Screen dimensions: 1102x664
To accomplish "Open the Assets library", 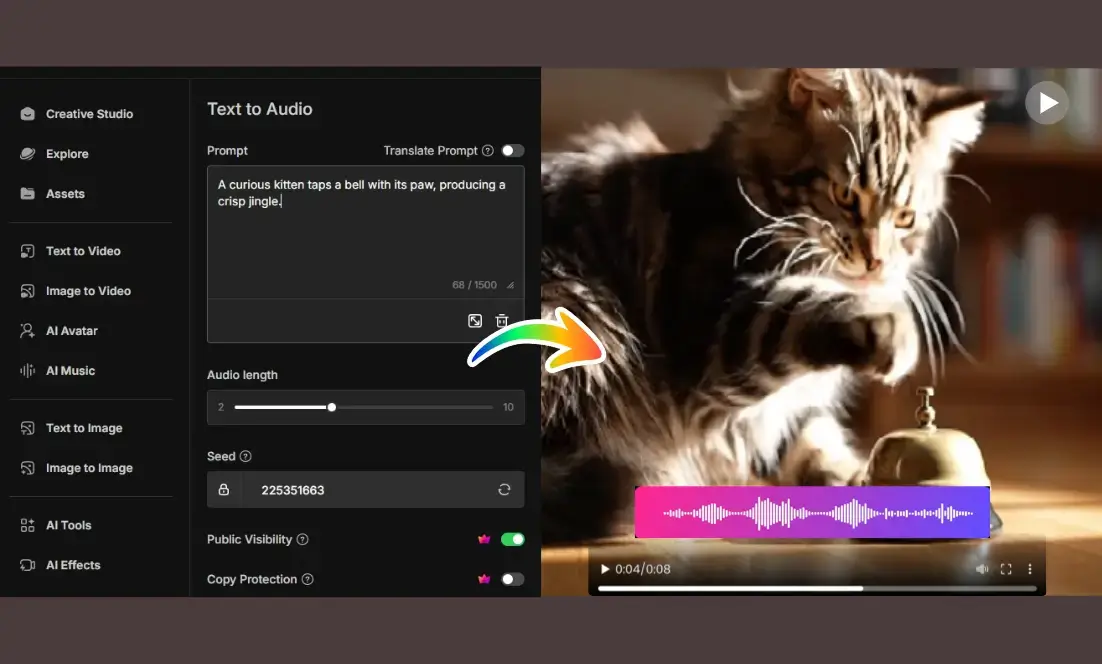I will coord(66,193).
